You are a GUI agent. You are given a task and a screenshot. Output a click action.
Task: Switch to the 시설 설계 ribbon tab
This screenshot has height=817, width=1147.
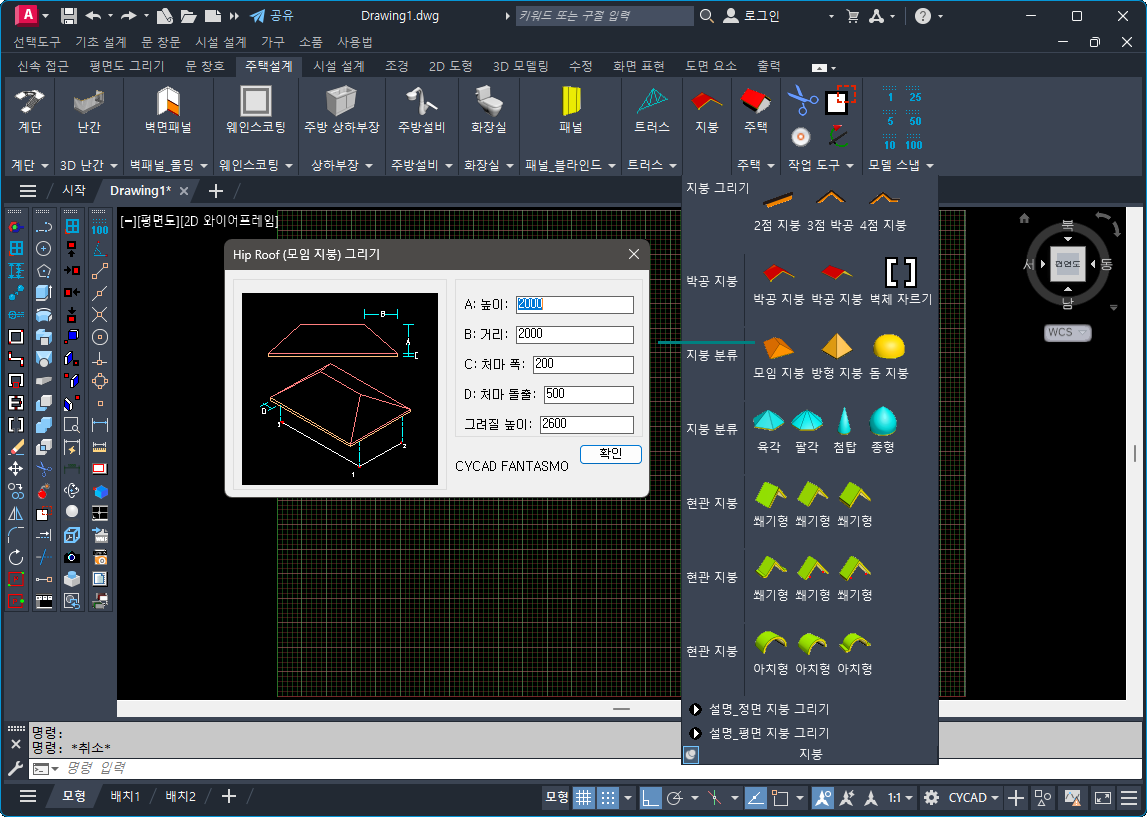point(339,66)
